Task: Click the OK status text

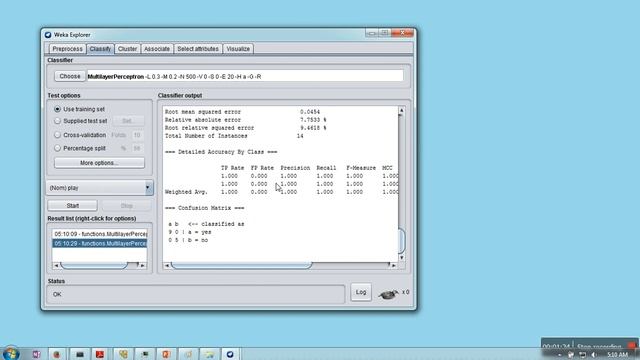Action: [x=57, y=294]
